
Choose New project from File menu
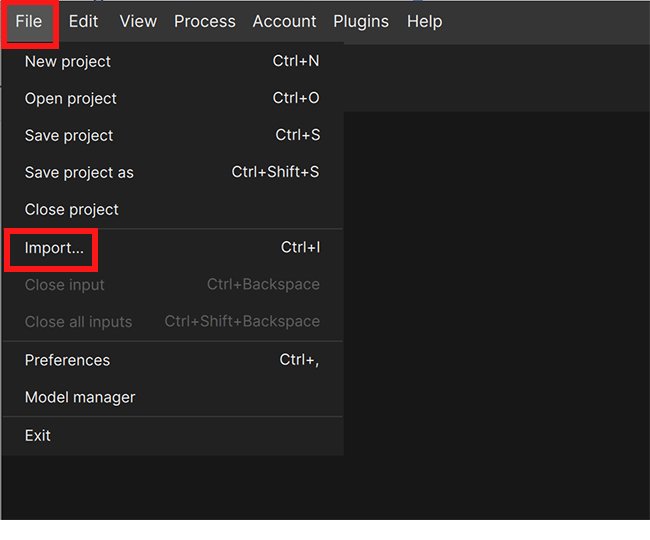click(x=172, y=61)
